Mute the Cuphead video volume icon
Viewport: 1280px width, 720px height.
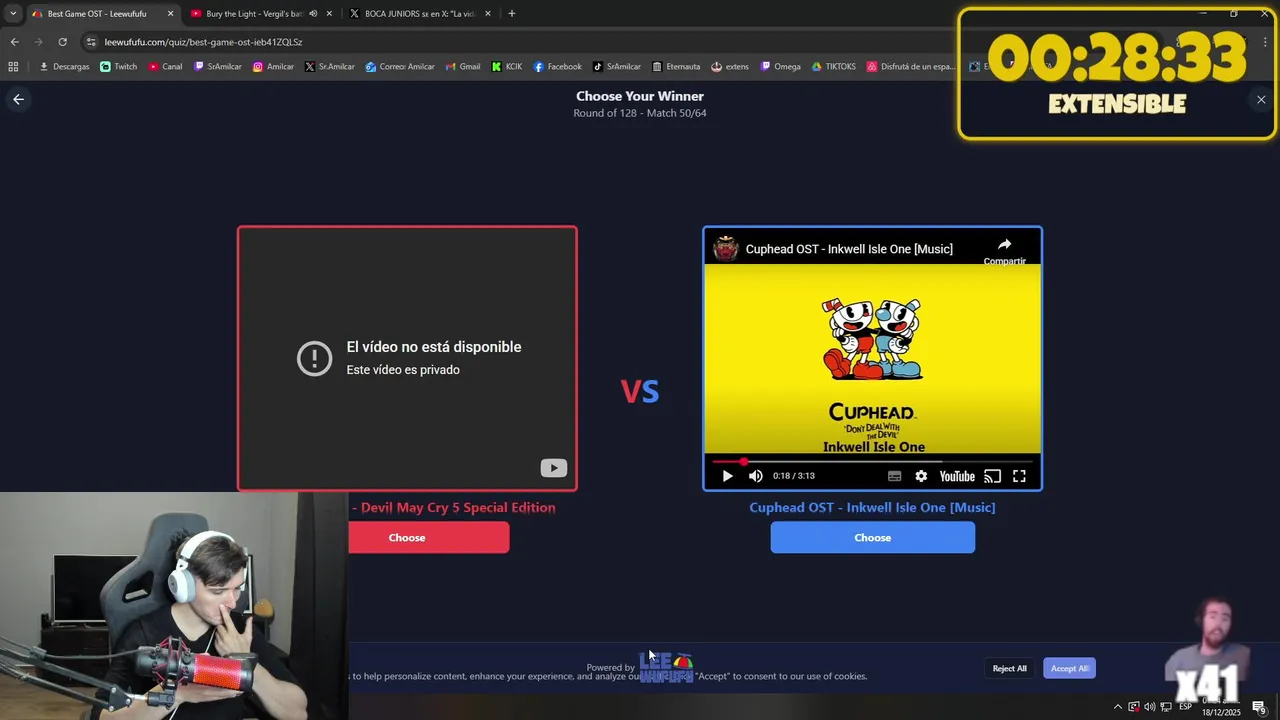coord(756,476)
